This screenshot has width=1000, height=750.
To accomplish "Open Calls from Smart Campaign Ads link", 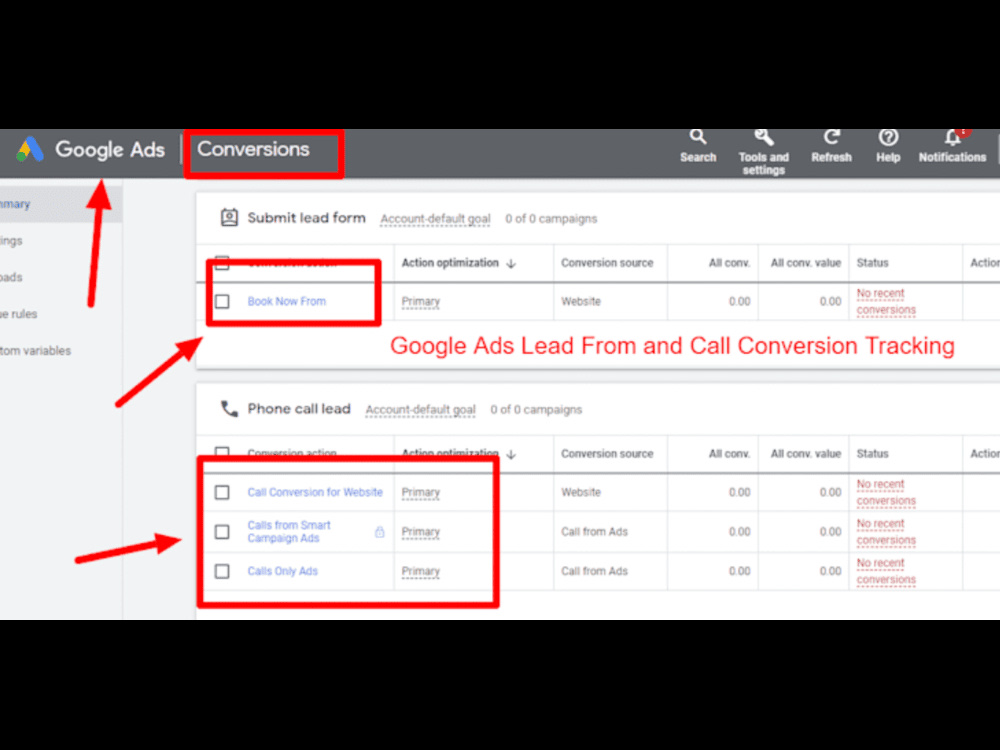I will 289,531.
